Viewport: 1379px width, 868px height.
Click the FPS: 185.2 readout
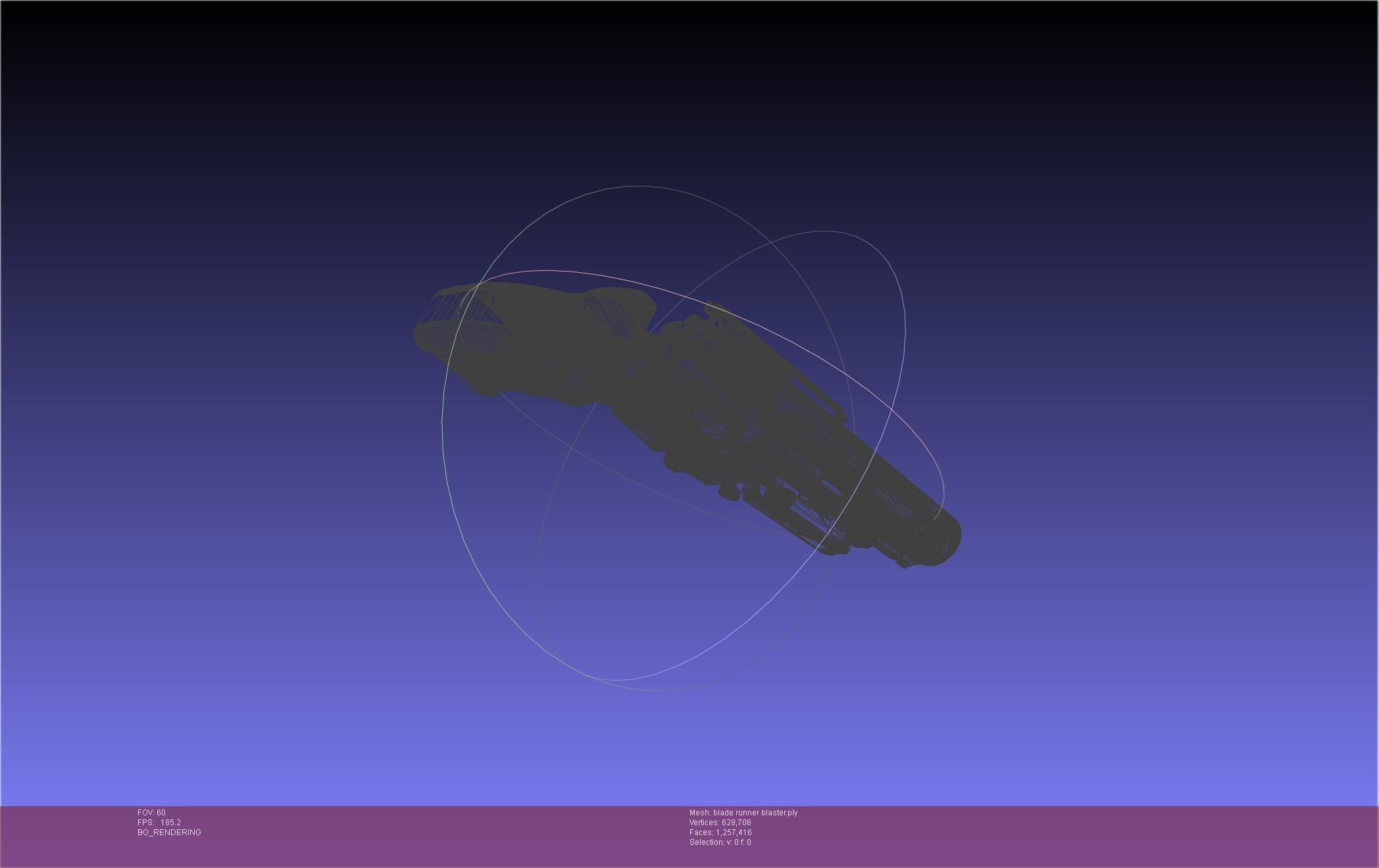click(x=159, y=823)
